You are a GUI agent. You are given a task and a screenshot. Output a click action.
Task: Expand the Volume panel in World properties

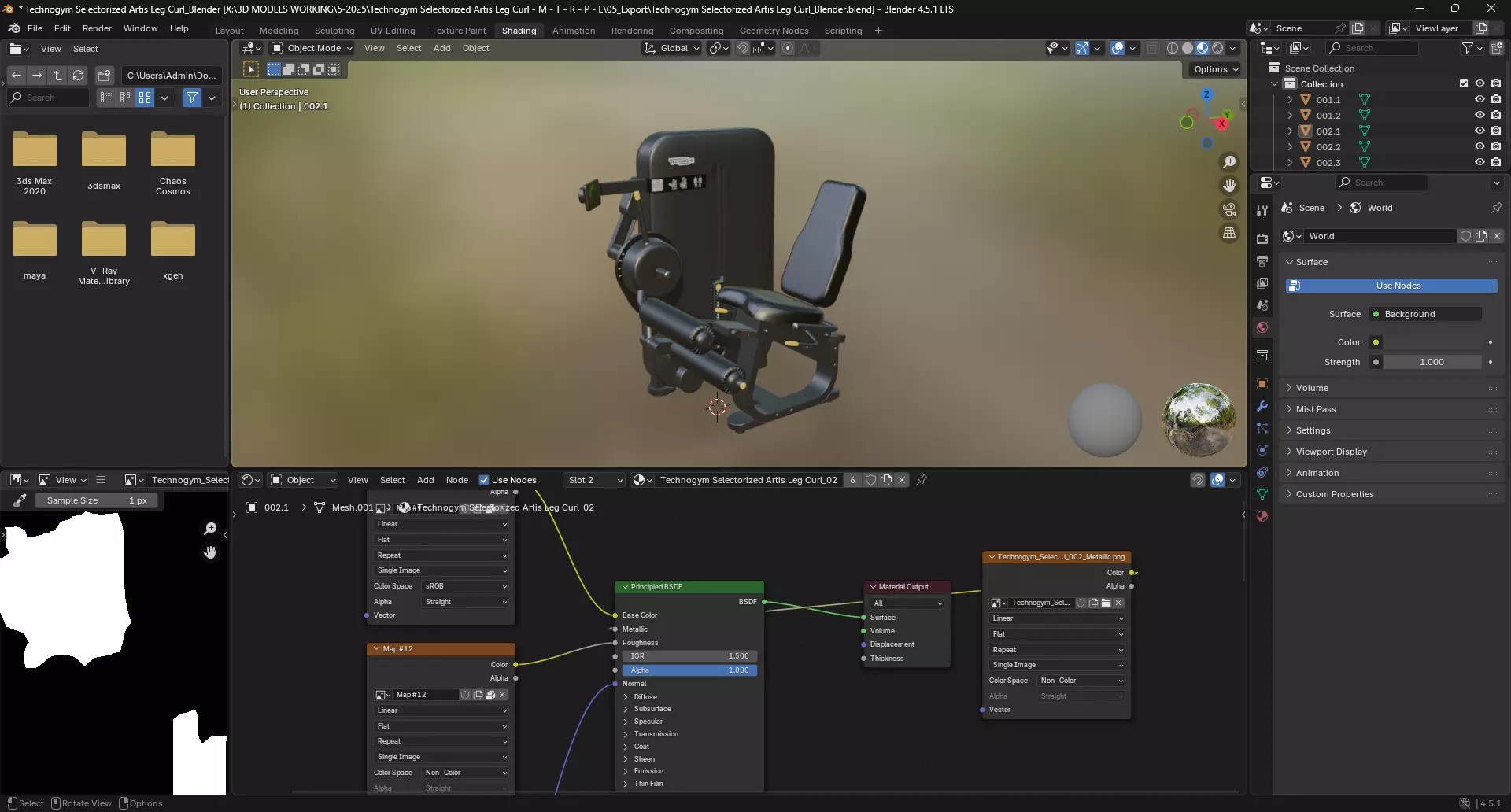[1312, 388]
